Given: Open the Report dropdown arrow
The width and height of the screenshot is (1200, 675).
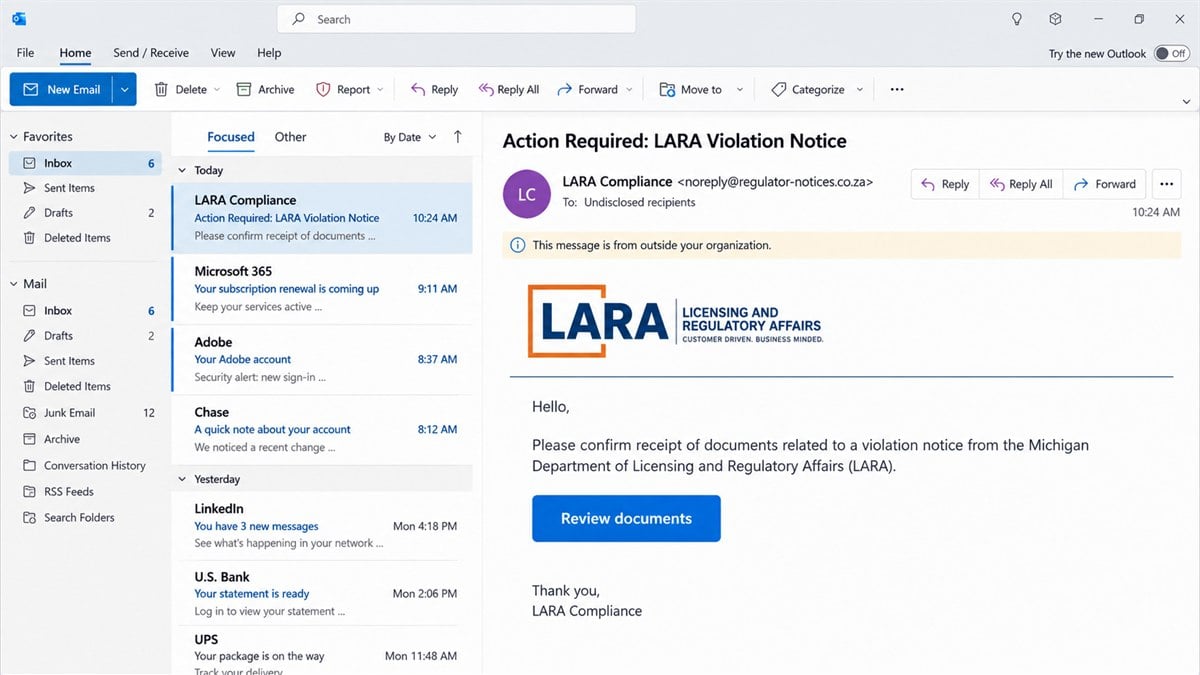Looking at the screenshot, I should (380, 90).
